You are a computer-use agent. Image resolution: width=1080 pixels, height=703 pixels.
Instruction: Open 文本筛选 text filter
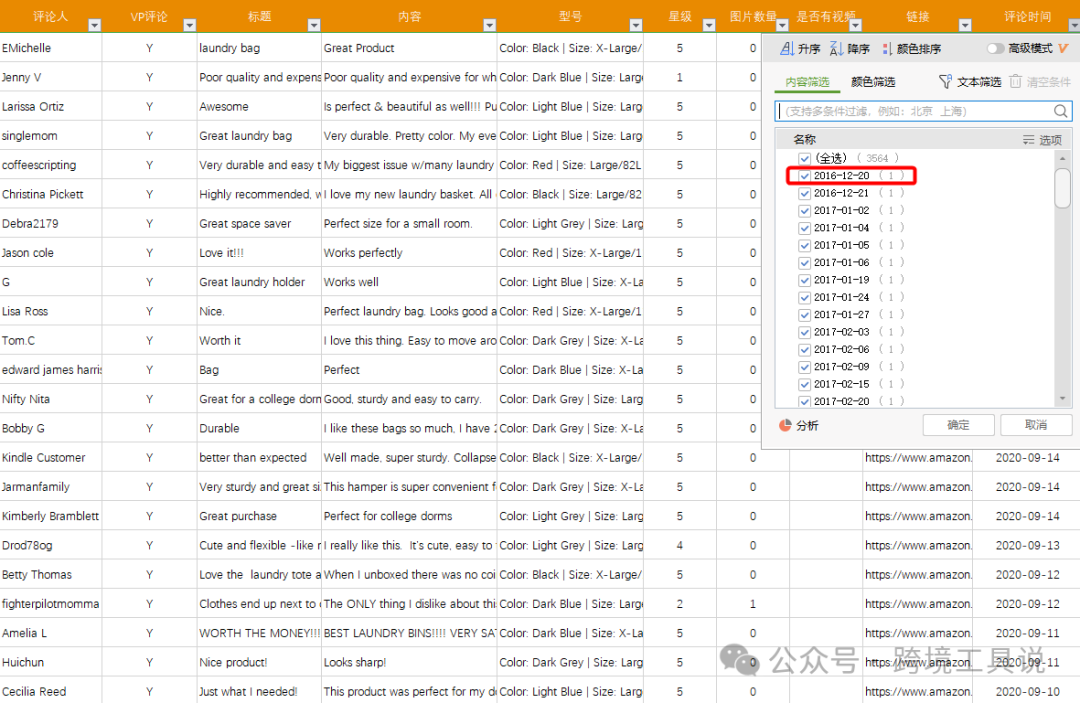click(x=970, y=82)
